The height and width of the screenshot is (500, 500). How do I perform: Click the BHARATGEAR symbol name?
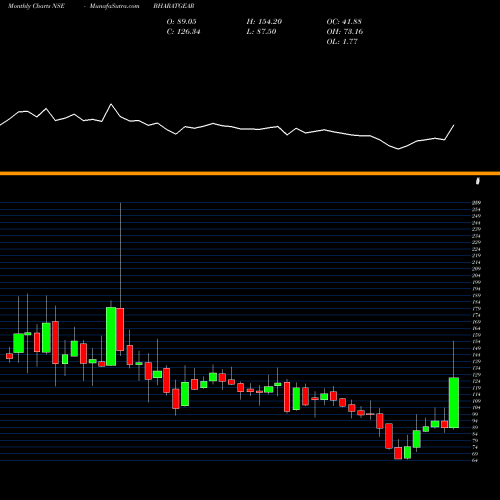tap(174, 6)
